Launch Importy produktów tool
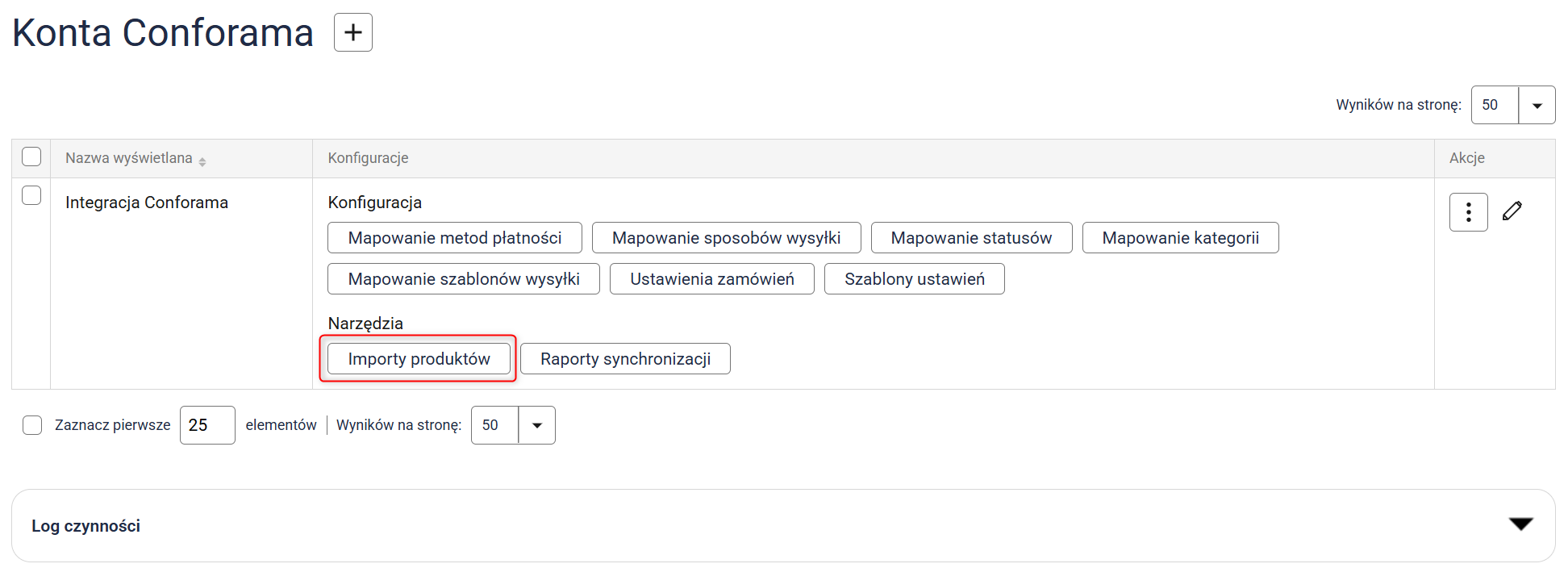This screenshot has width=1568, height=572. (x=419, y=359)
